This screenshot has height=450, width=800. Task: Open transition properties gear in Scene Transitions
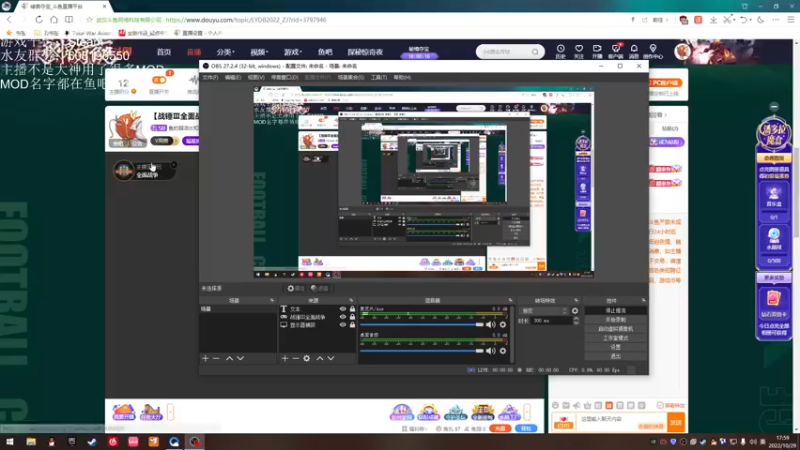[x=575, y=311]
